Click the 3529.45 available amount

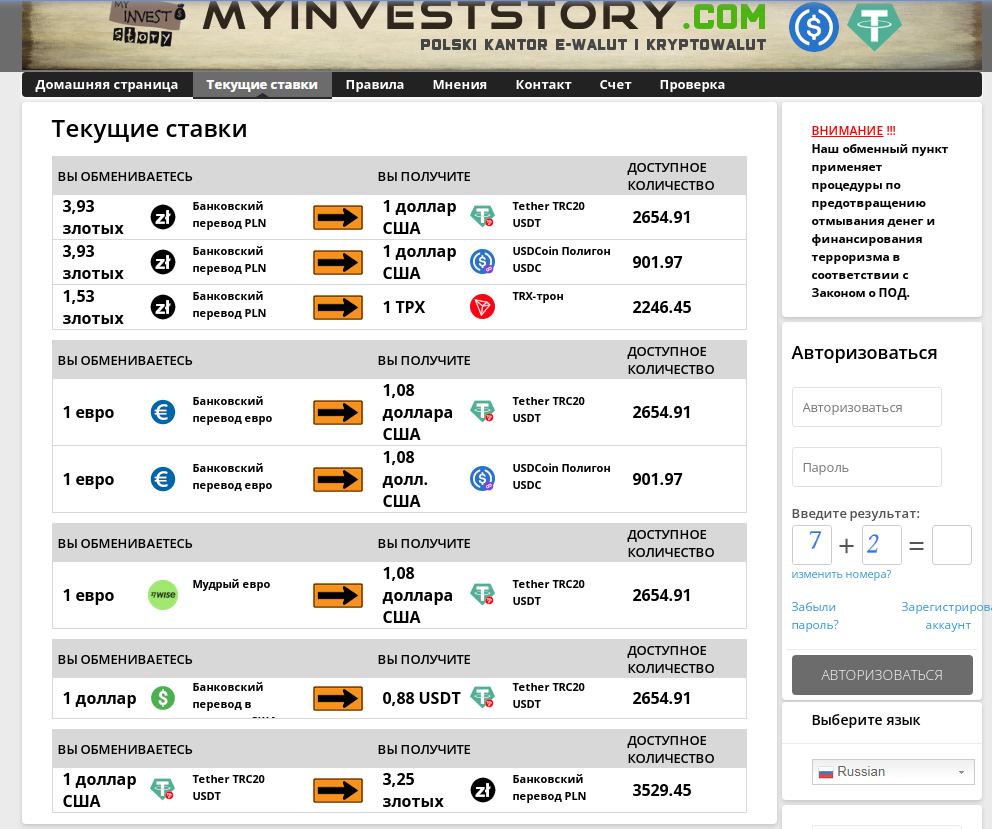(662, 790)
